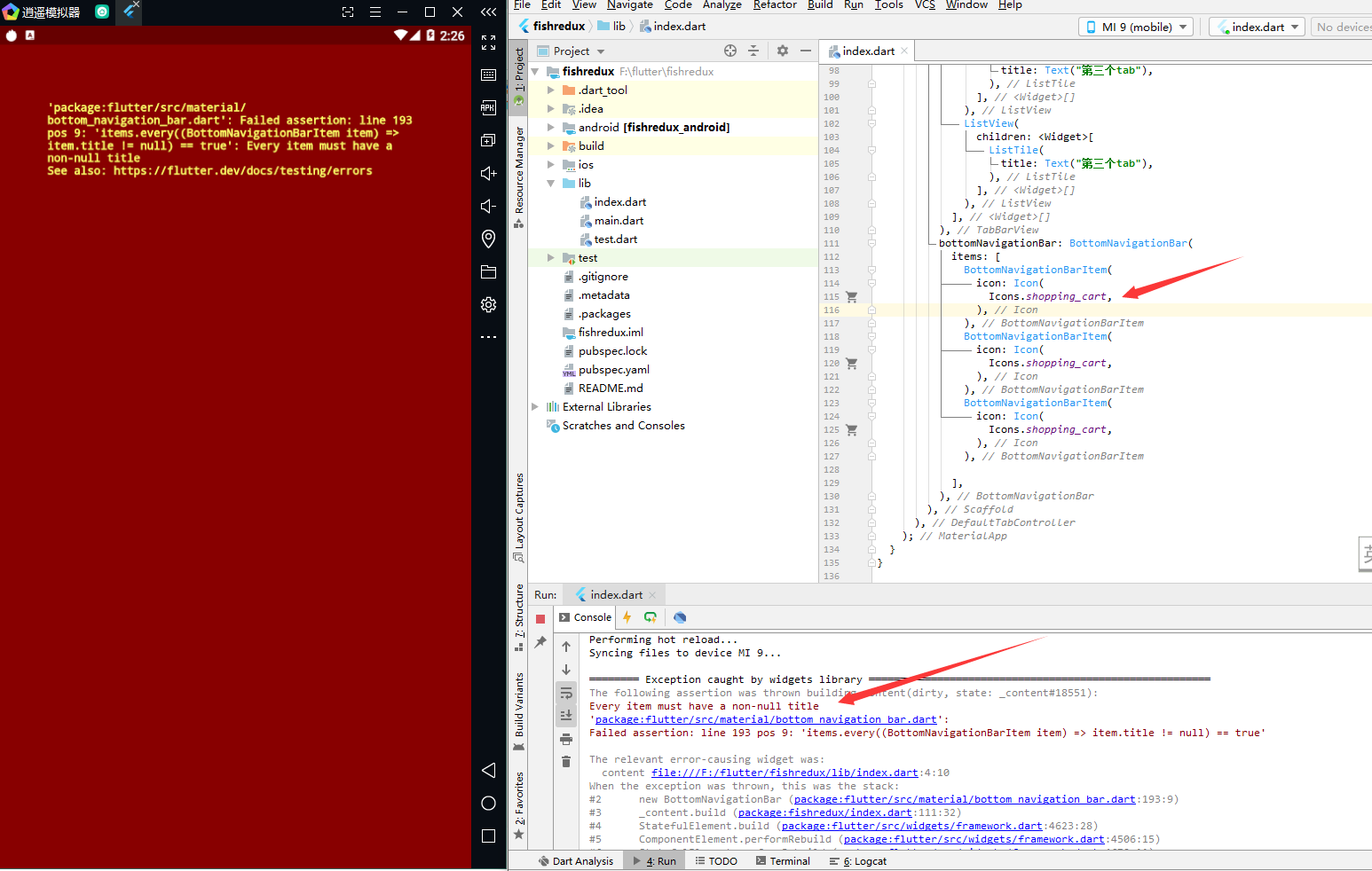Click emulator fullscreen icon
The width and height of the screenshot is (1372, 871).
pos(488,43)
